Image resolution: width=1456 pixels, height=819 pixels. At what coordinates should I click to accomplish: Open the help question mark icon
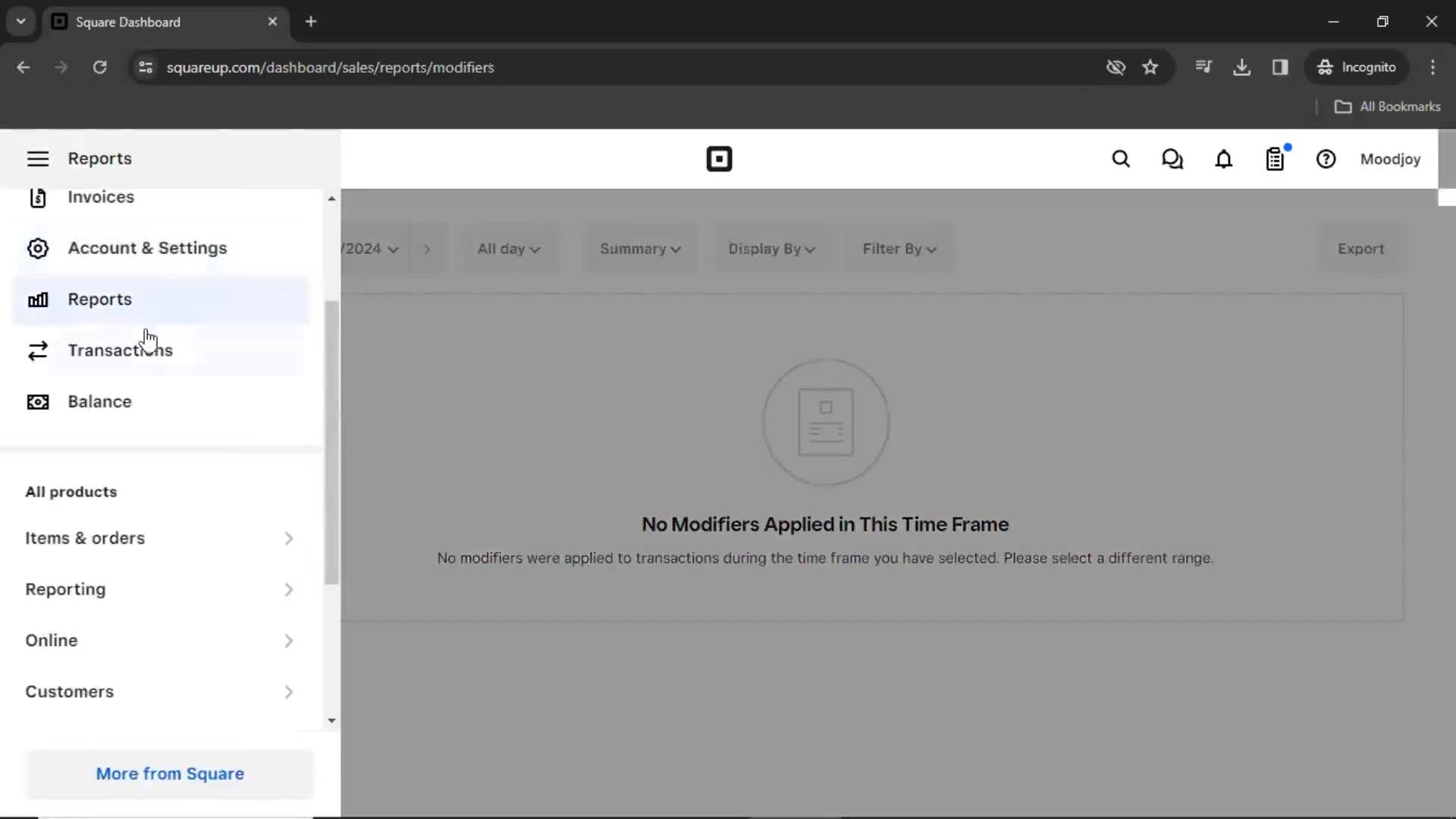[x=1327, y=159]
